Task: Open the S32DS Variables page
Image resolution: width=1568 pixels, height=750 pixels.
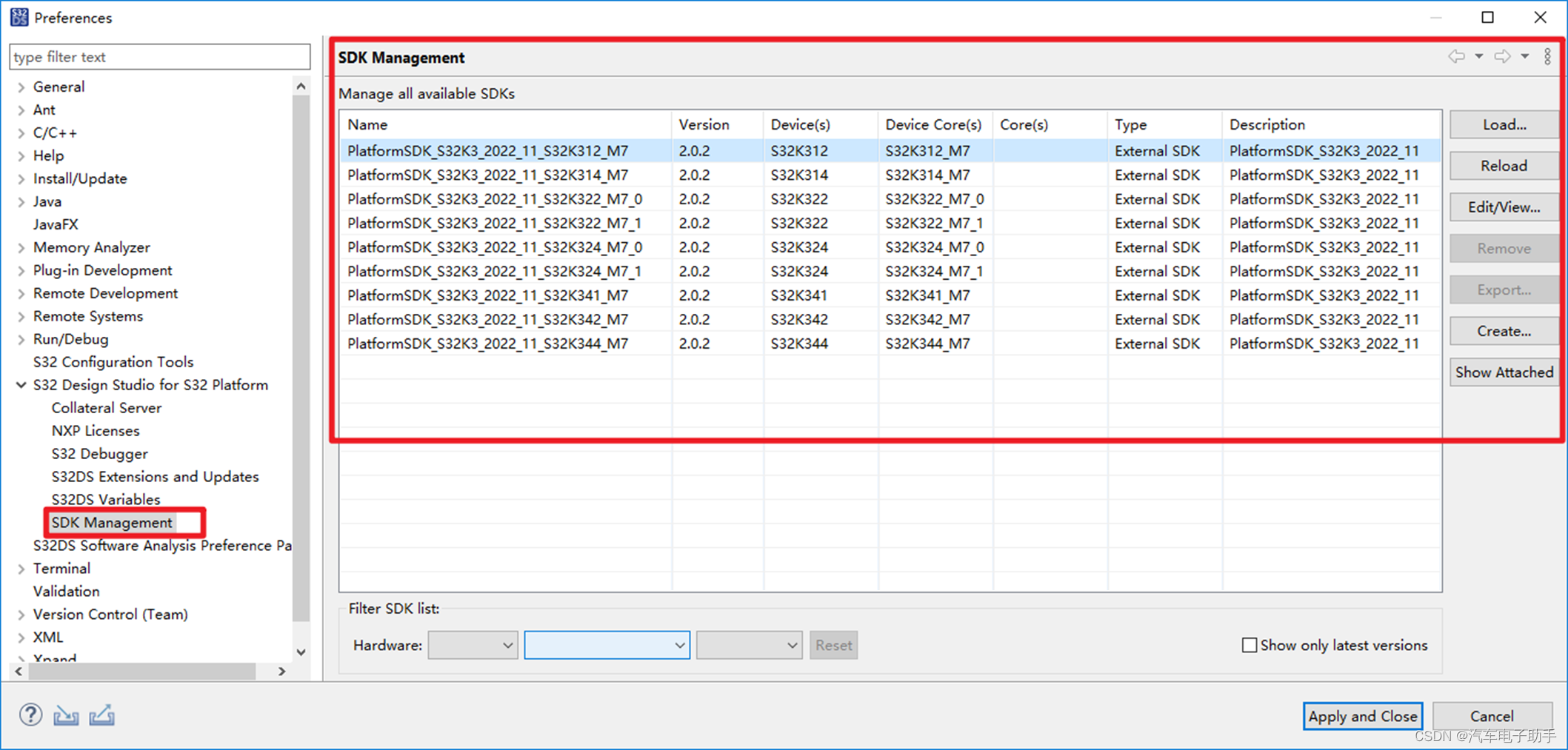Action: [106, 500]
